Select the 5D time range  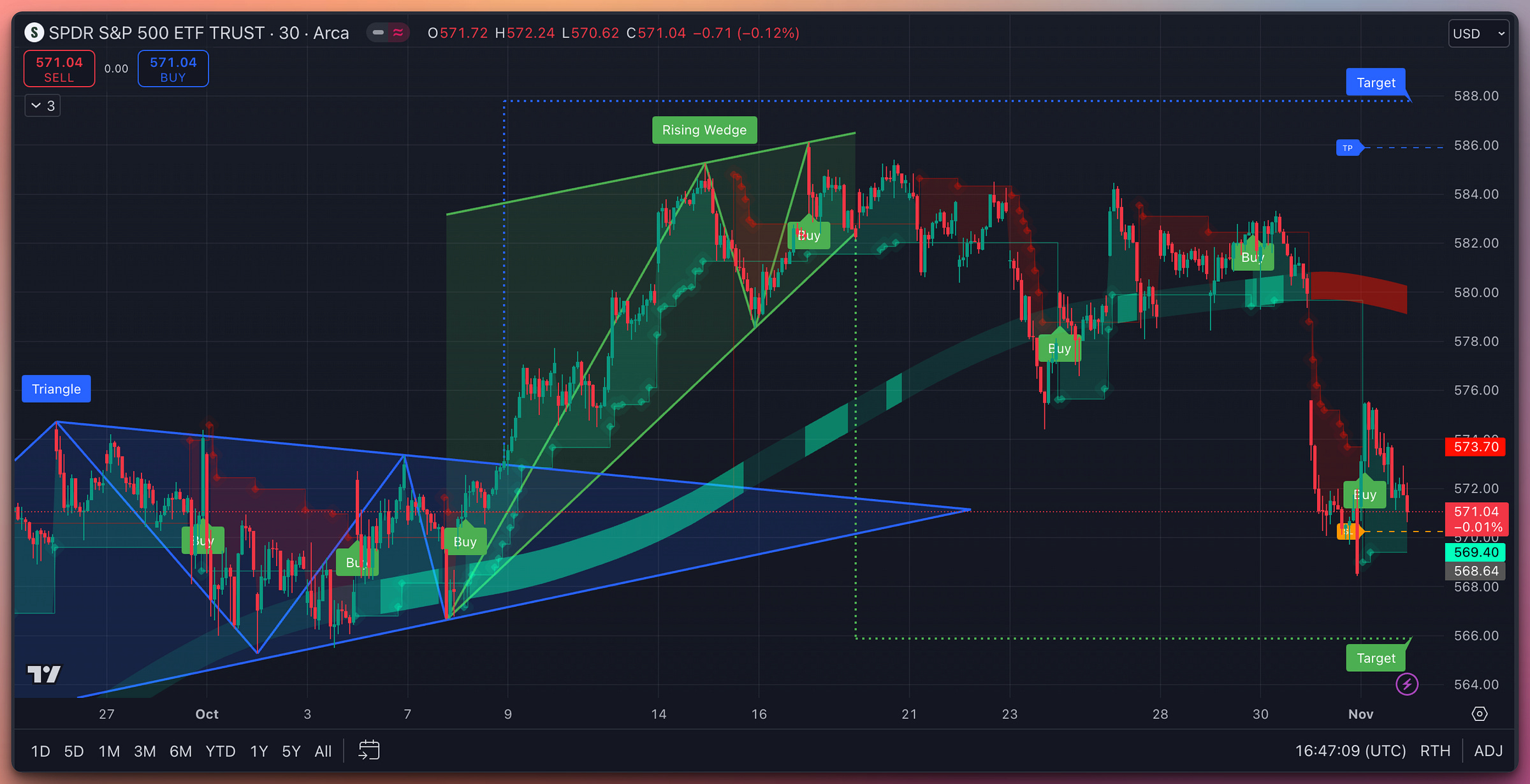click(74, 751)
